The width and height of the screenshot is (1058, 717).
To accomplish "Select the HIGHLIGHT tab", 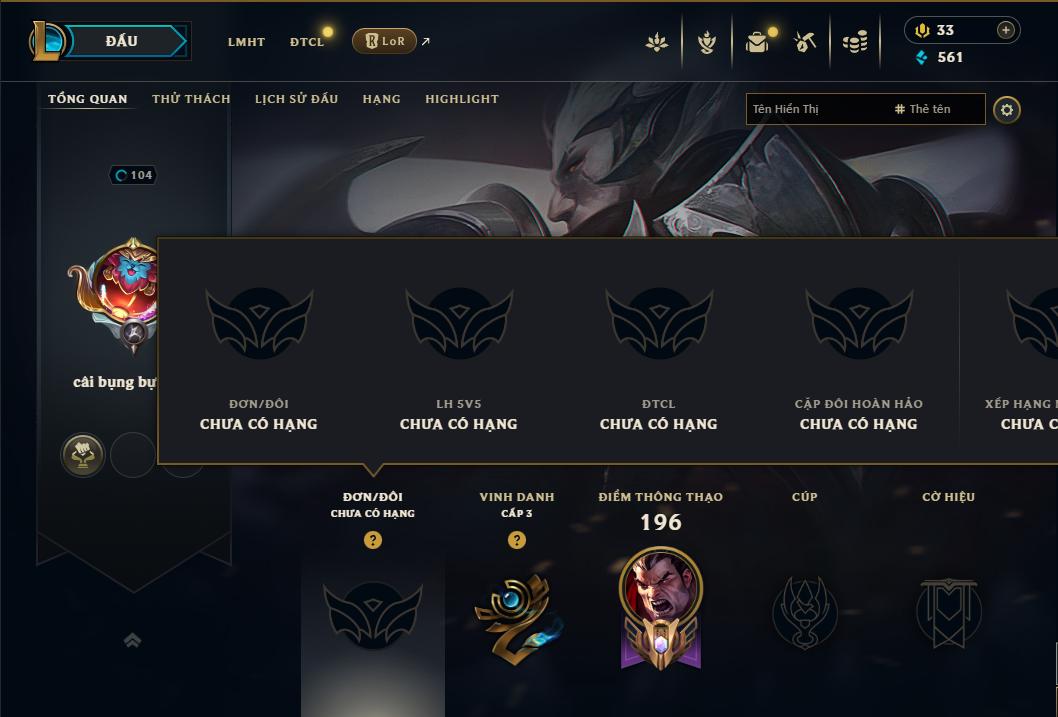I will pyautogui.click(x=462, y=99).
